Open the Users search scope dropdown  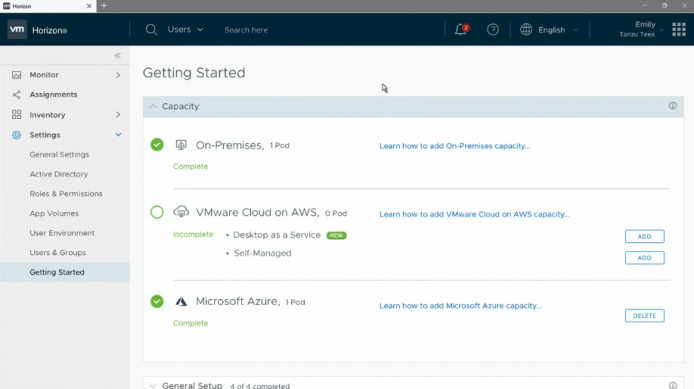(185, 30)
